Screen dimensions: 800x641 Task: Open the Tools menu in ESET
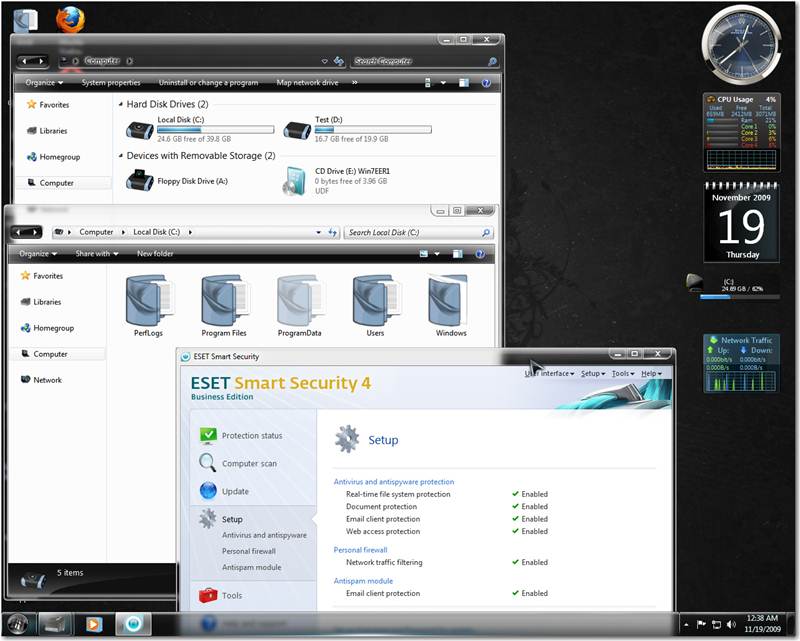[623, 374]
